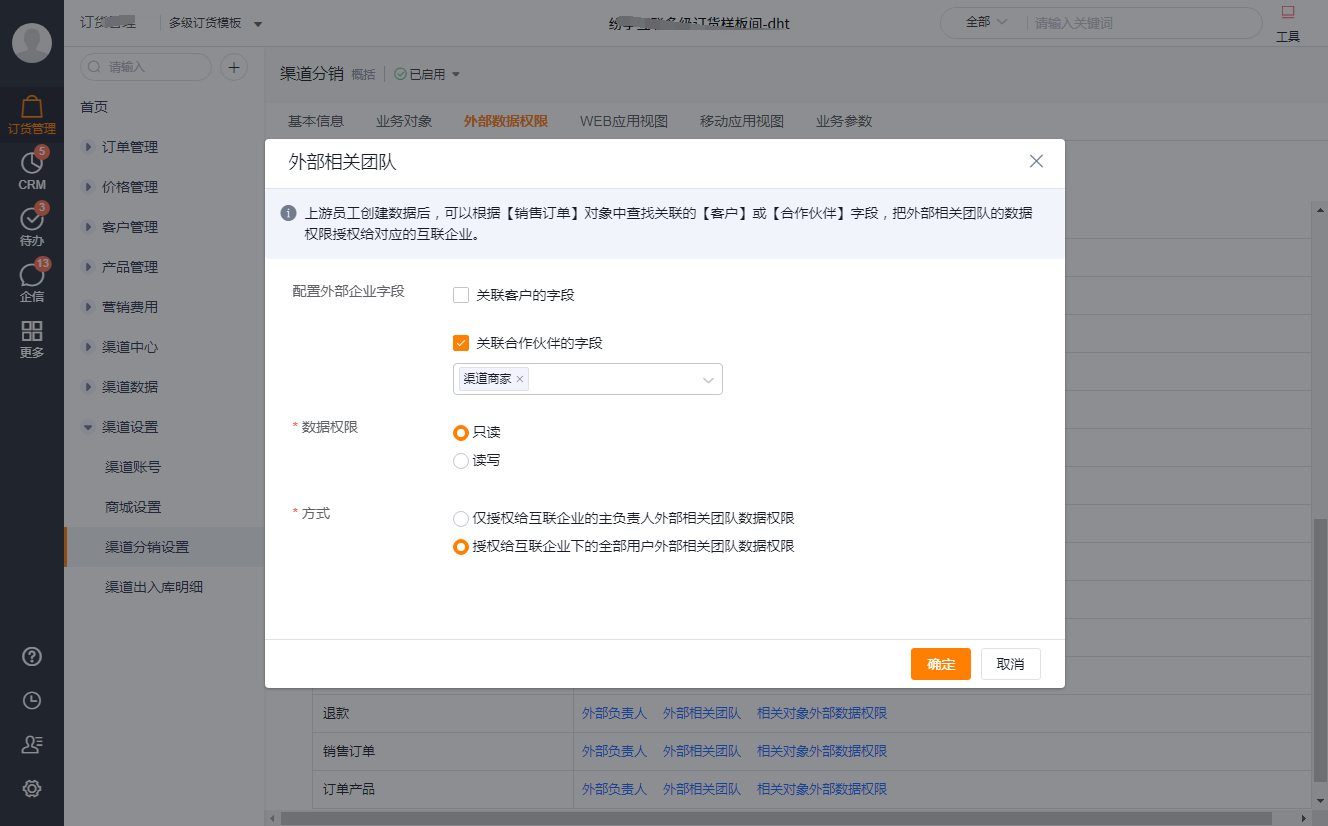This screenshot has width=1328, height=826.
Task: Open the 已启用 status dropdown
Action: click(427, 74)
